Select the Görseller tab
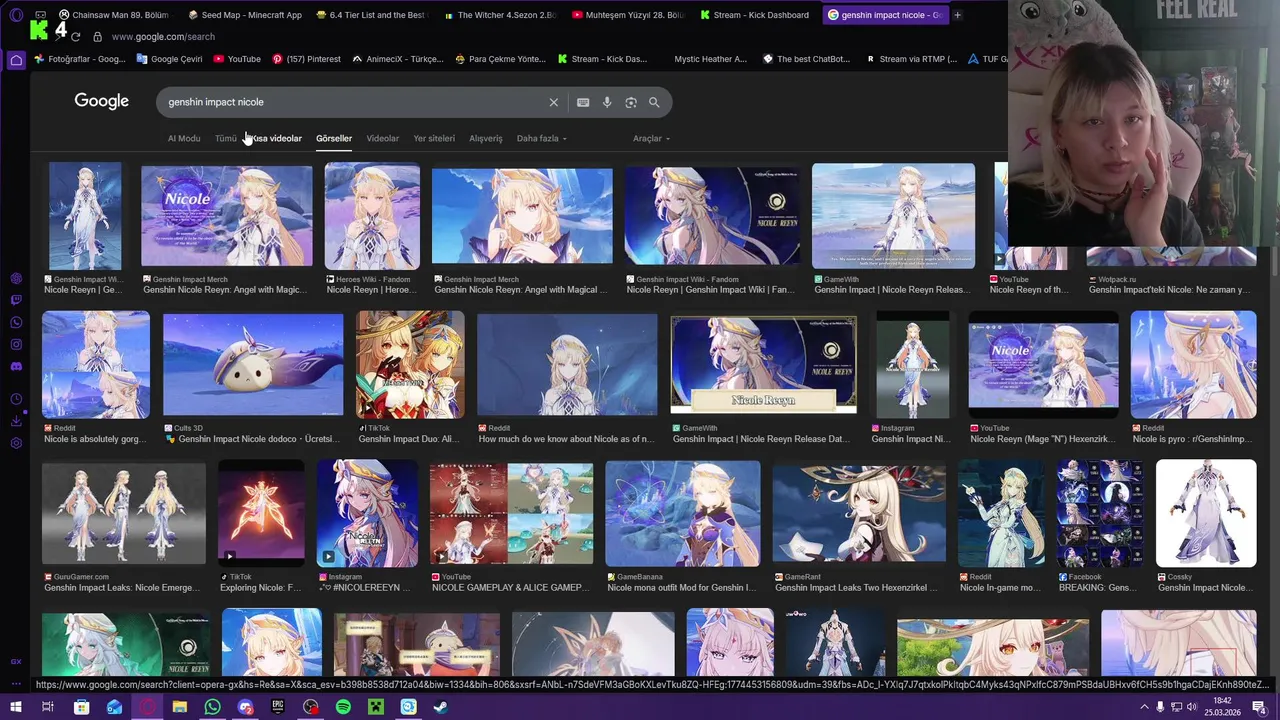This screenshot has height=720, width=1280. coord(334,138)
